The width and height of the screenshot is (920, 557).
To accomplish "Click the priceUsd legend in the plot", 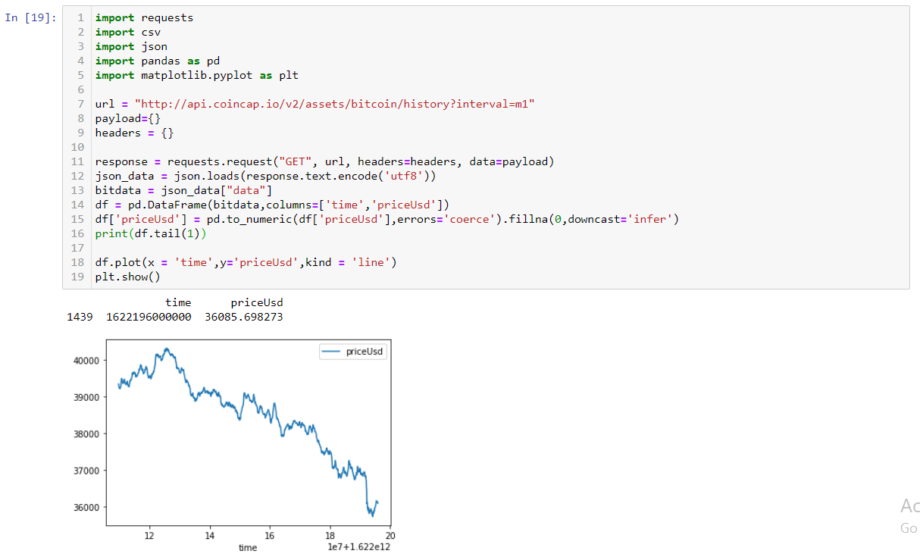I will pyautogui.click(x=353, y=352).
